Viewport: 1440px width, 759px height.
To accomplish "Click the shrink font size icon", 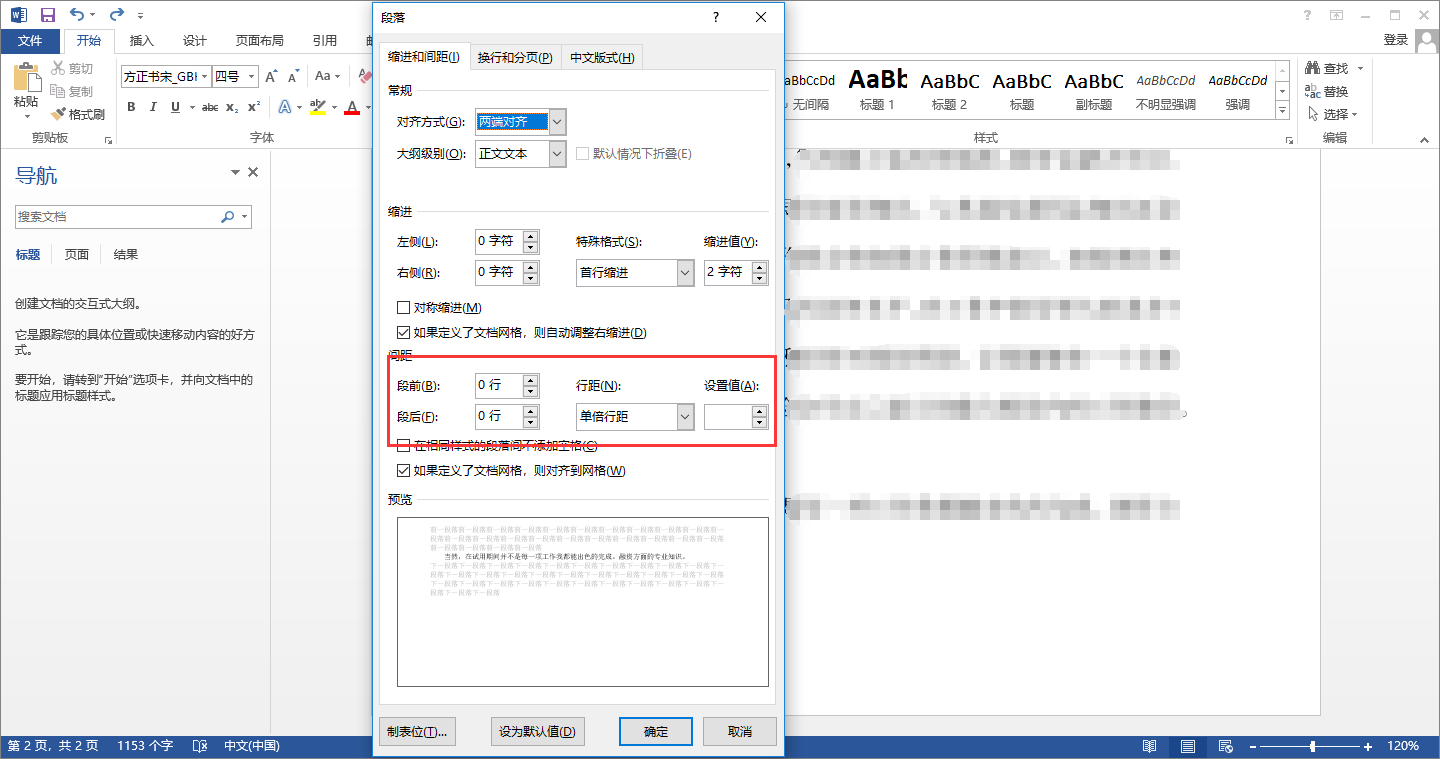I will click(x=293, y=76).
